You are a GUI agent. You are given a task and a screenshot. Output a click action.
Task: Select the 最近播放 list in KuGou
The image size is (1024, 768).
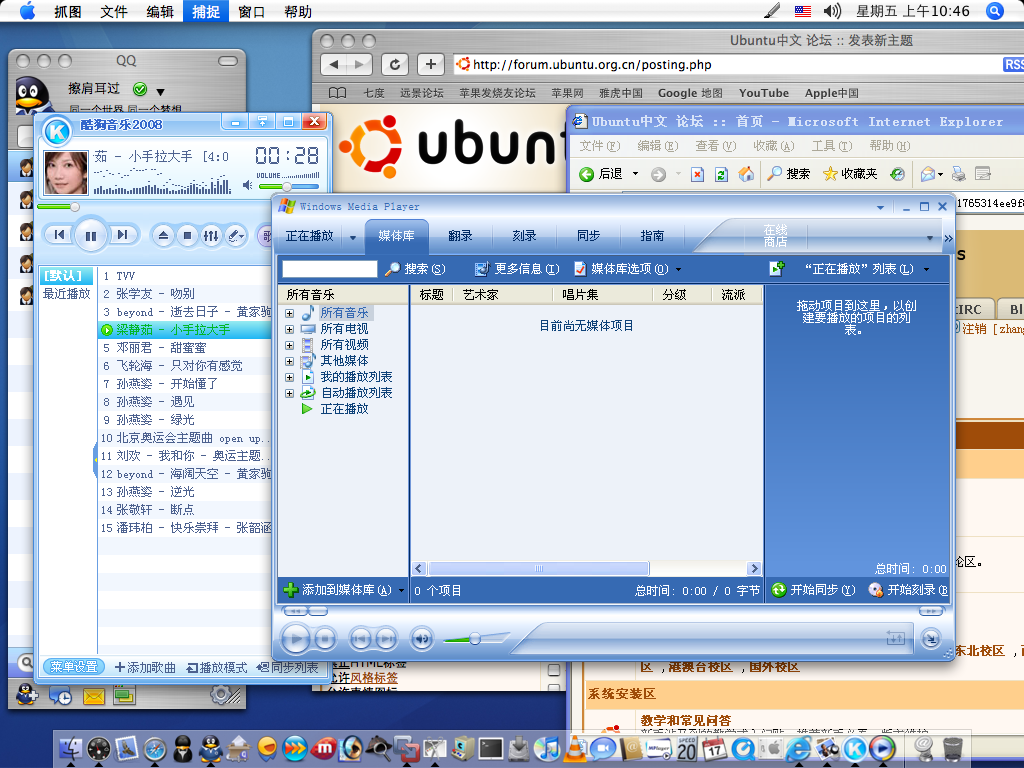[66, 294]
